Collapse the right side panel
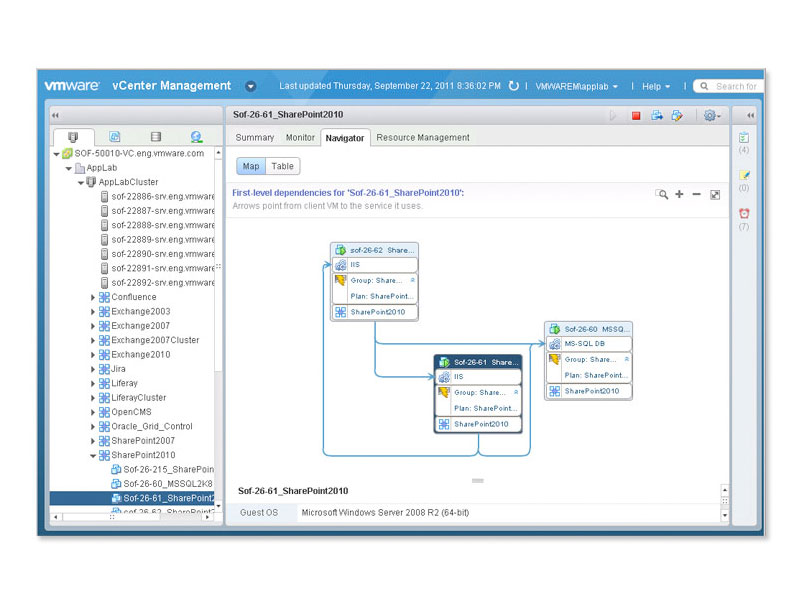Screen dimensions: 800x600 [x=751, y=115]
